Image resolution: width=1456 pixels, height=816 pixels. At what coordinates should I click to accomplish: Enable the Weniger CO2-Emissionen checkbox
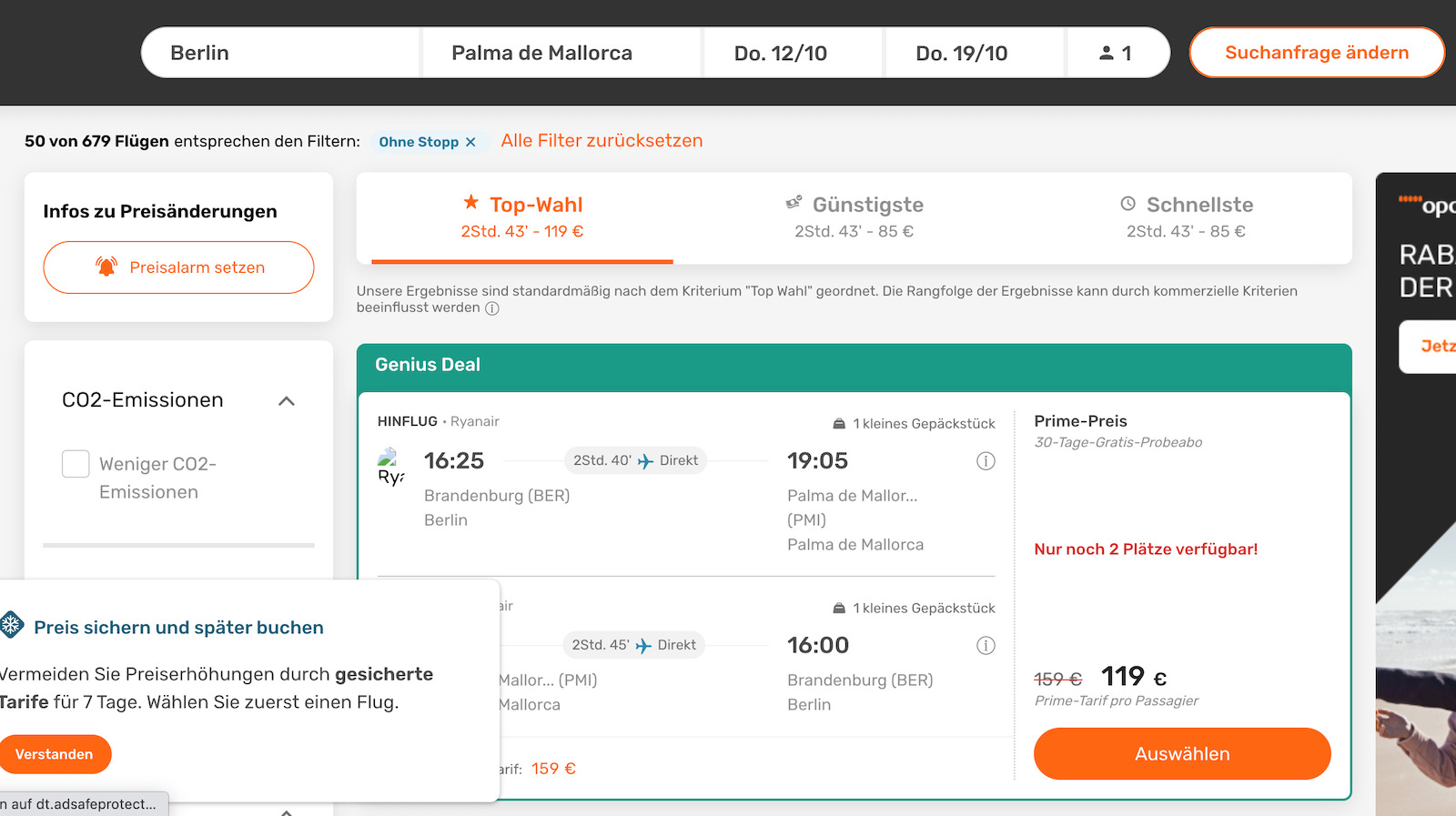click(76, 464)
